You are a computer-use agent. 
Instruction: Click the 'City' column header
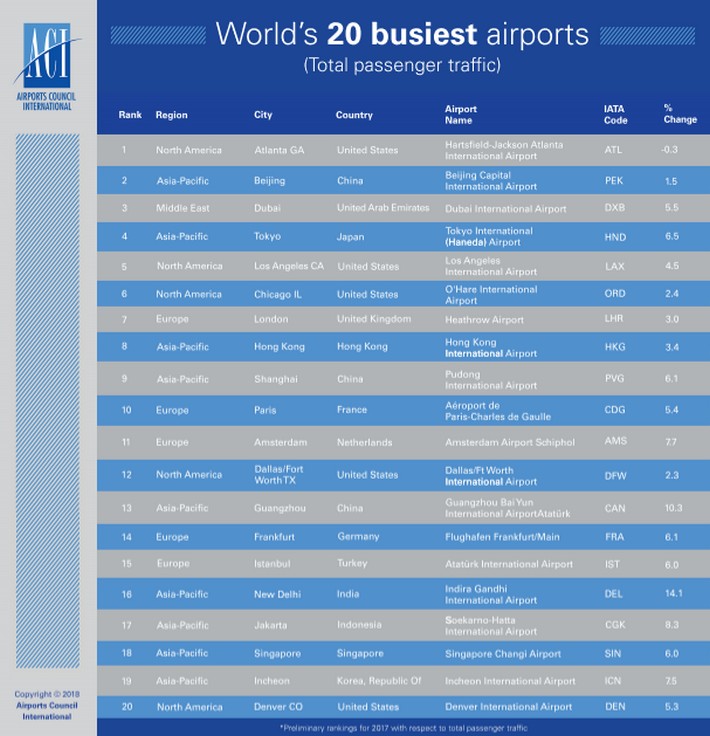(263, 115)
